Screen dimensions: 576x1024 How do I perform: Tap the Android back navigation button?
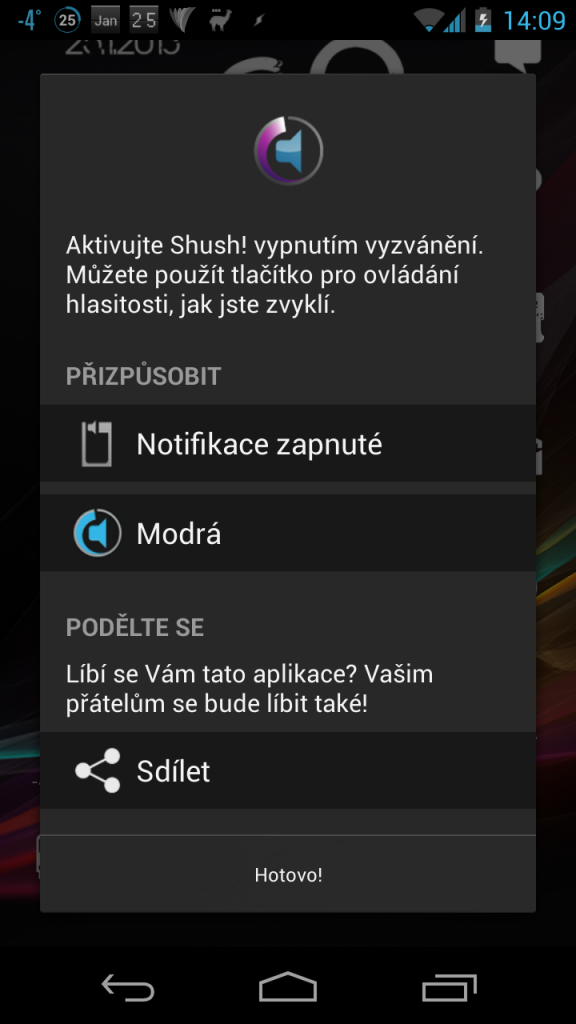coord(128,987)
